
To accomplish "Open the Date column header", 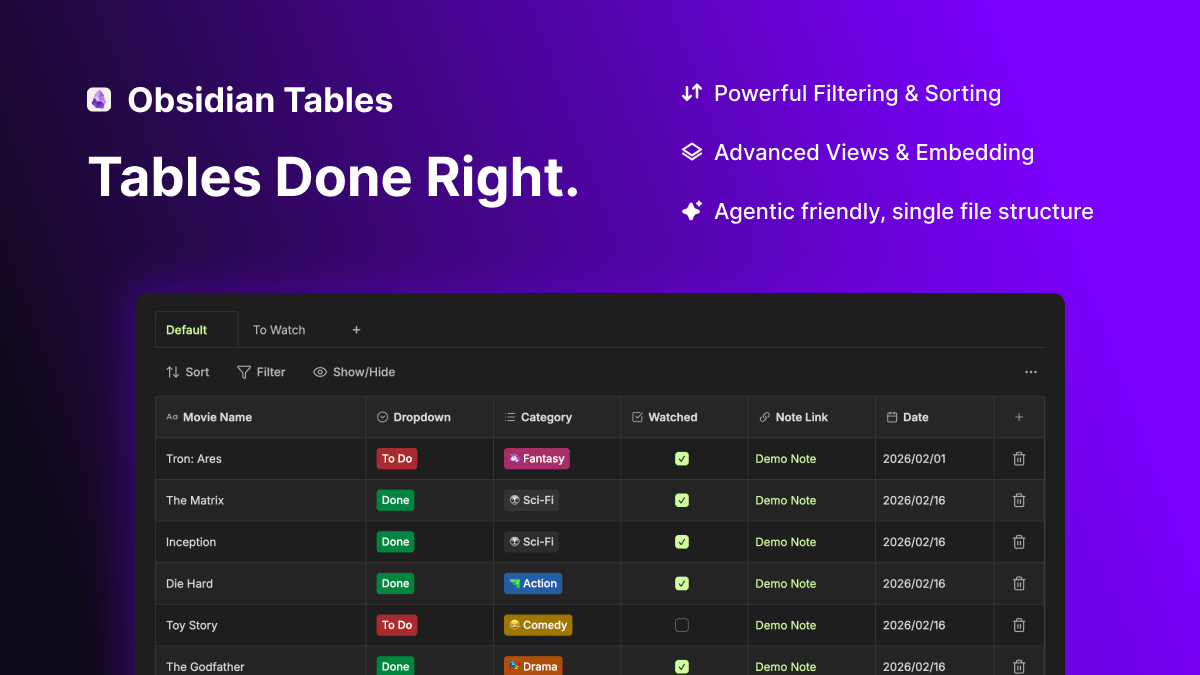I will [935, 417].
